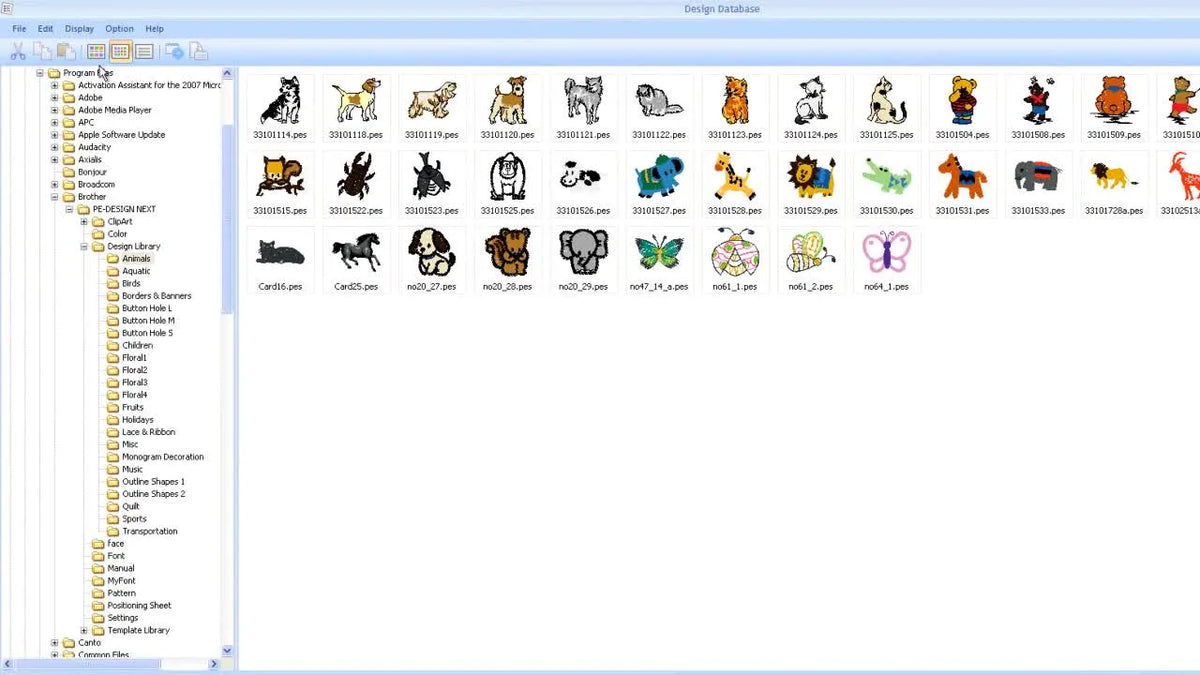
Task: Select the Positioning Sheet folder
Action: click(139, 605)
